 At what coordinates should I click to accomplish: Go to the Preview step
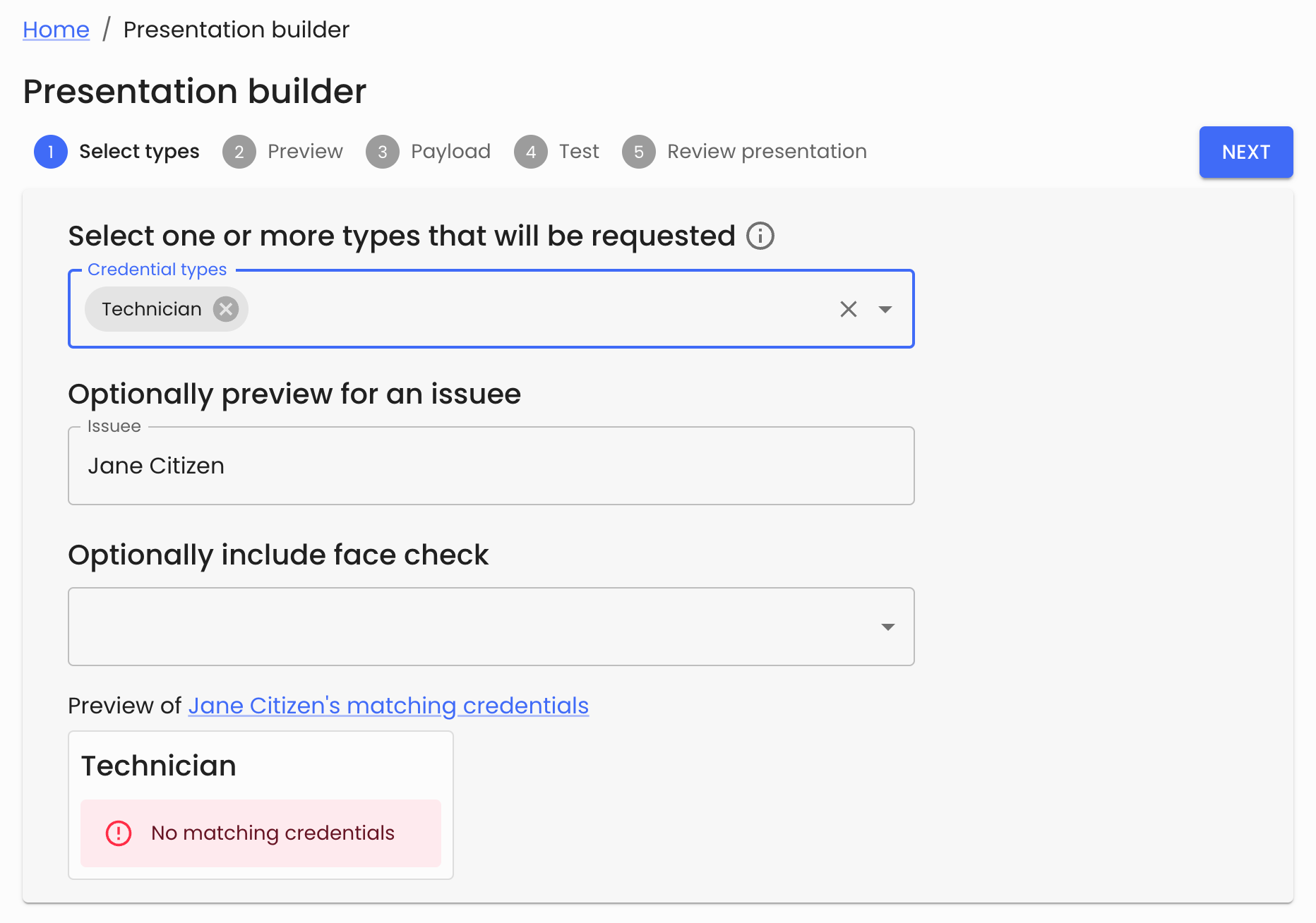tap(305, 152)
